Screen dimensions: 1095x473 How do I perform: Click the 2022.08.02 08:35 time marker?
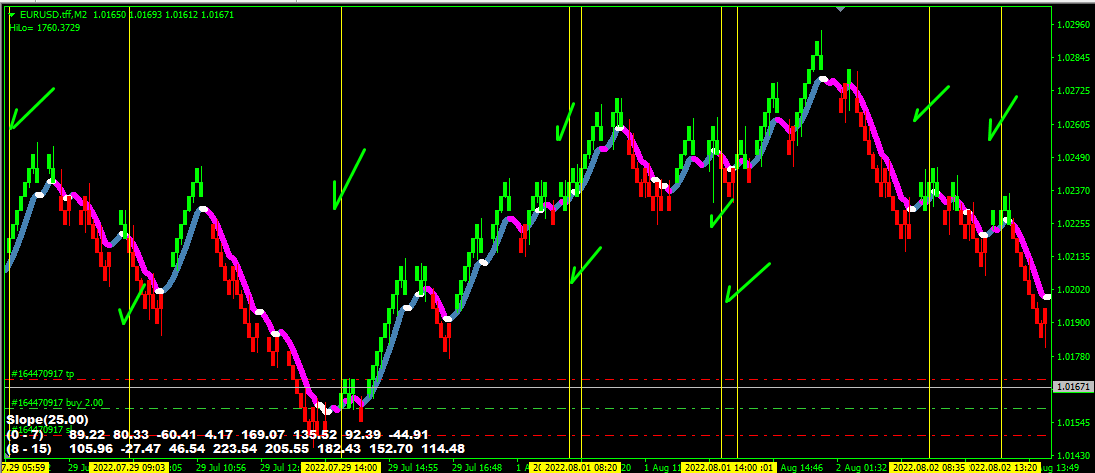tap(929, 467)
